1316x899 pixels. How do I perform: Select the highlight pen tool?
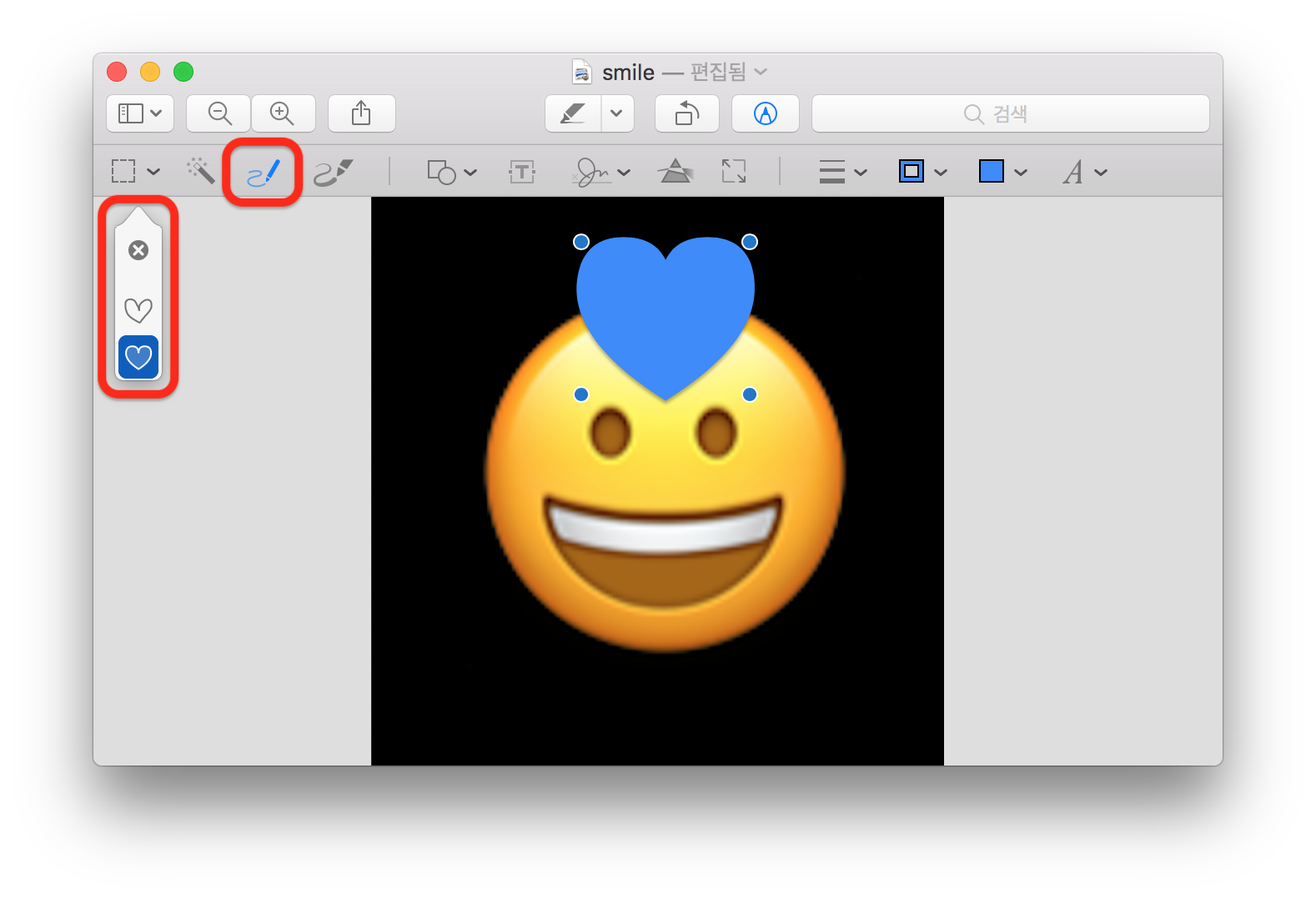pyautogui.click(x=573, y=113)
